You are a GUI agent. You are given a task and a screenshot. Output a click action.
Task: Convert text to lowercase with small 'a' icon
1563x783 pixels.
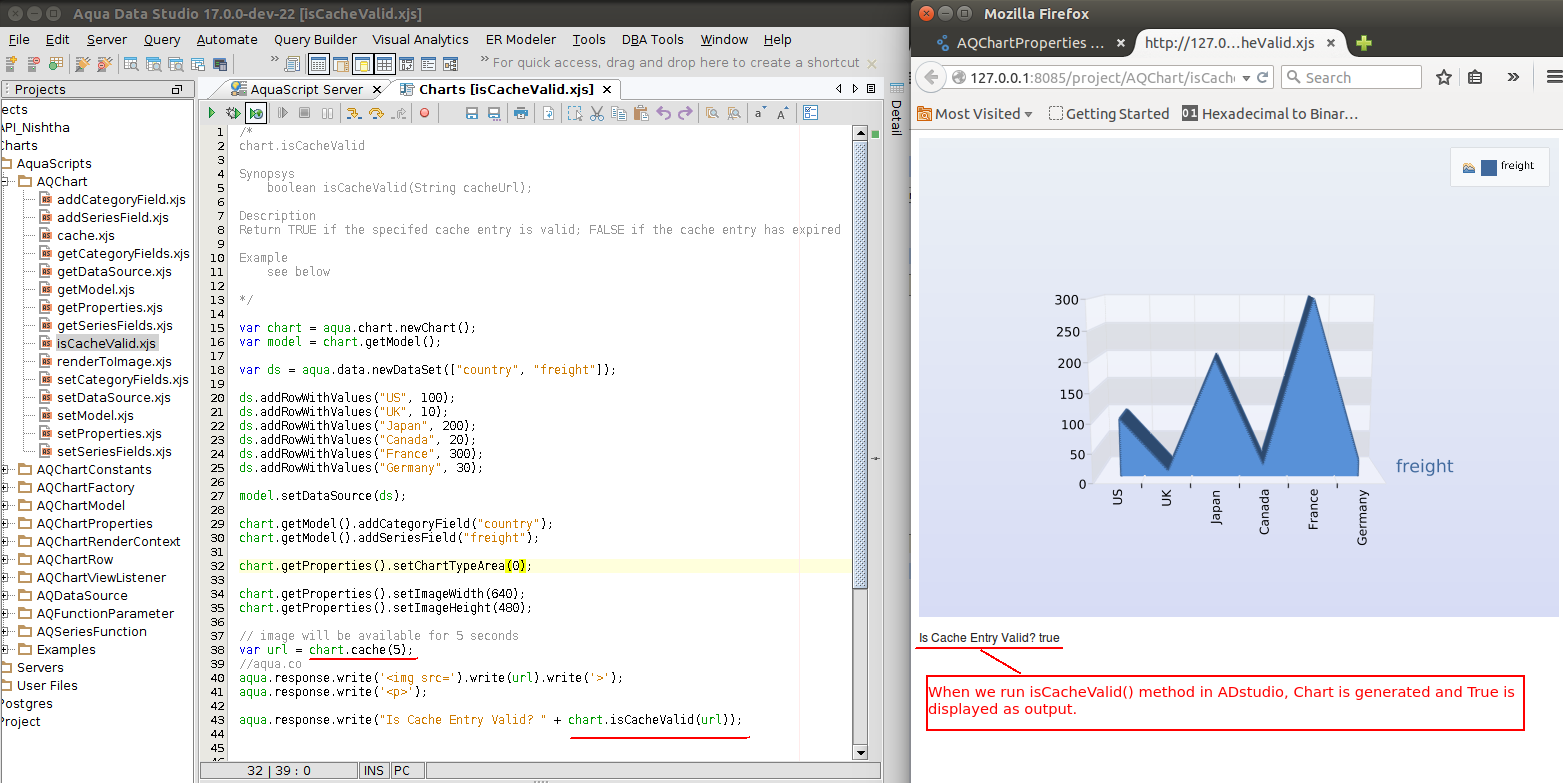pyautogui.click(x=760, y=113)
